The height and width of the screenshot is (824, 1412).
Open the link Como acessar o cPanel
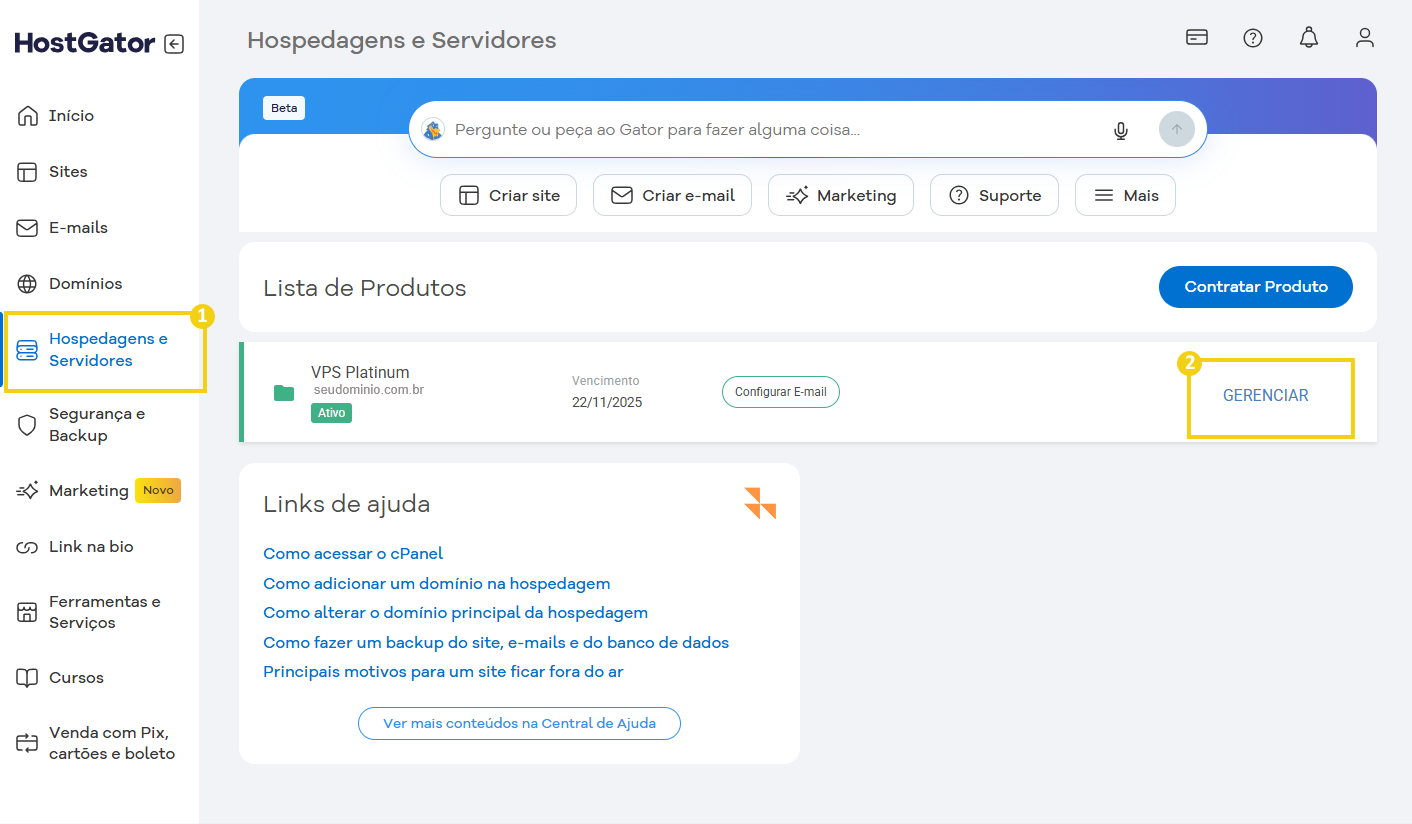[353, 553]
